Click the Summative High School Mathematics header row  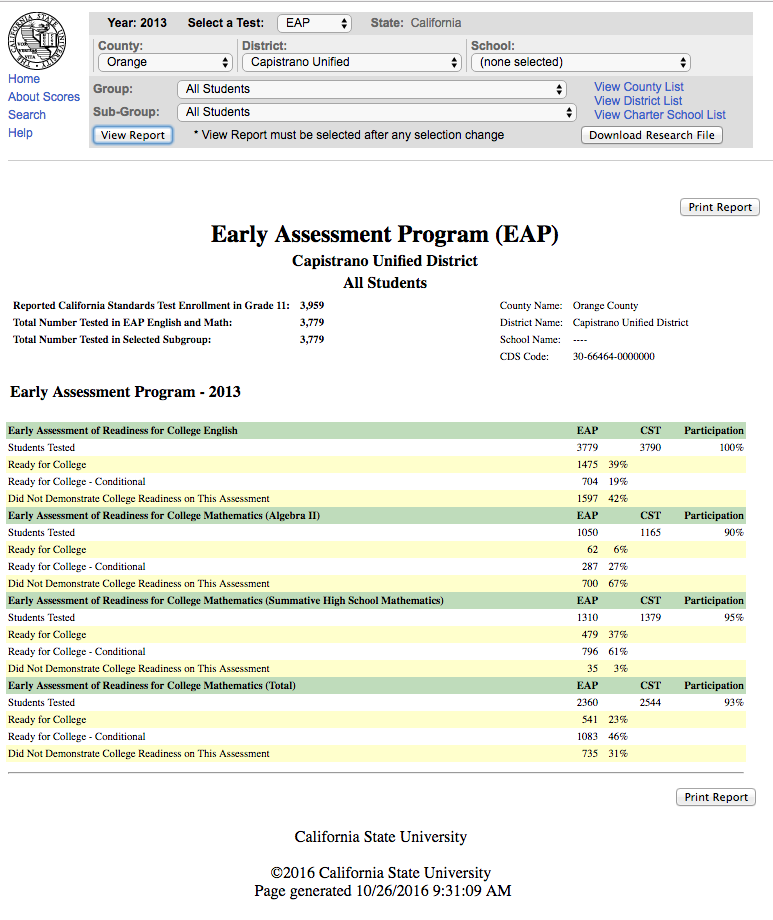(376, 601)
